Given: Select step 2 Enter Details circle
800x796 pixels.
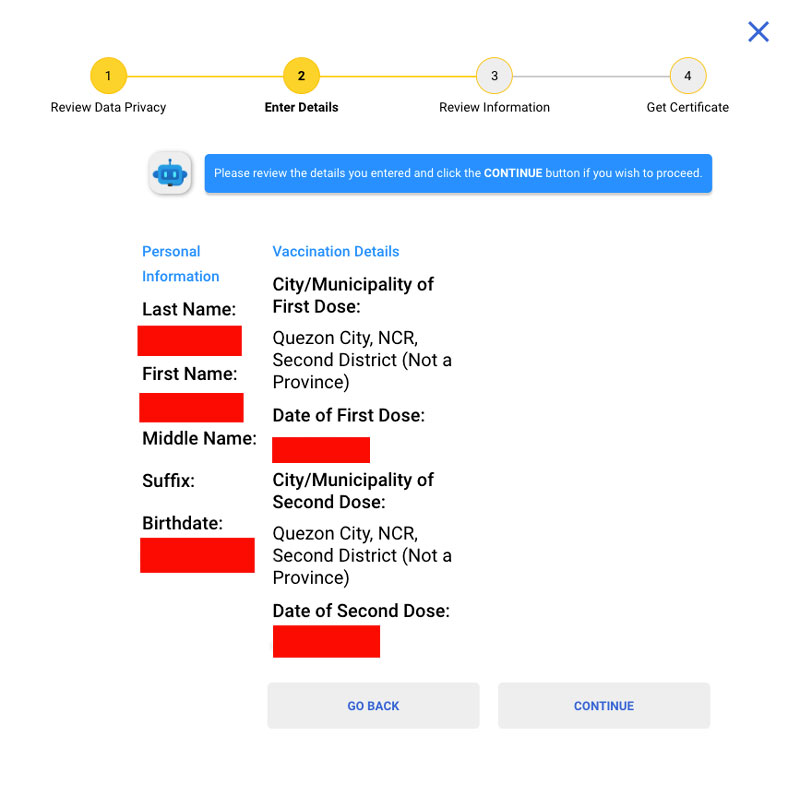Looking at the screenshot, I should click(x=301, y=75).
